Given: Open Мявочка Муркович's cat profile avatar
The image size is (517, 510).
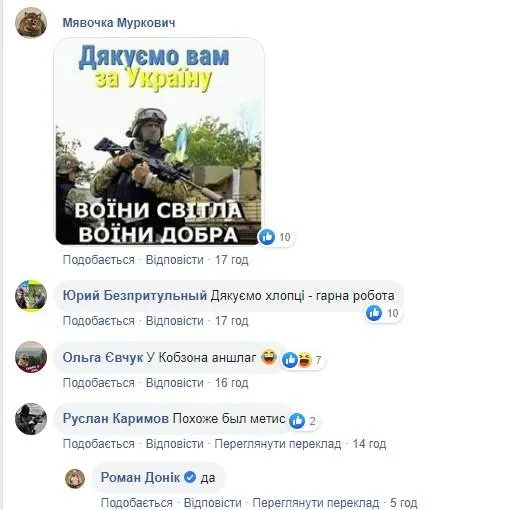Looking at the screenshot, I should [31, 22].
